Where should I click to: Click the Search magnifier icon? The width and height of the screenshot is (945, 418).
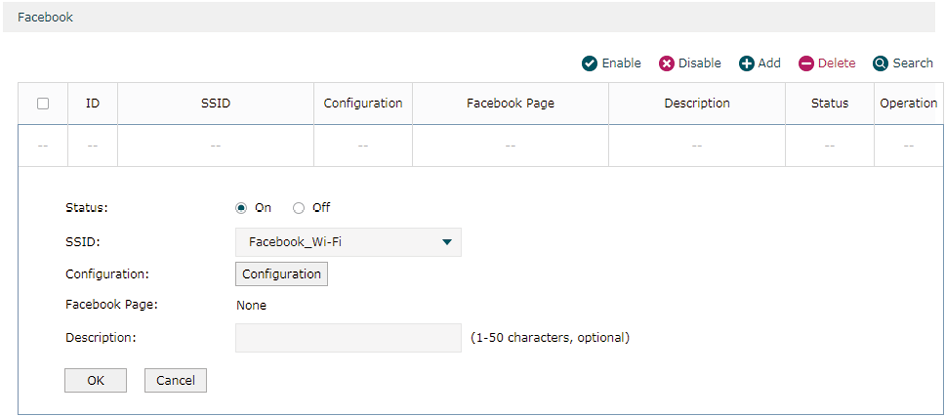[881, 63]
